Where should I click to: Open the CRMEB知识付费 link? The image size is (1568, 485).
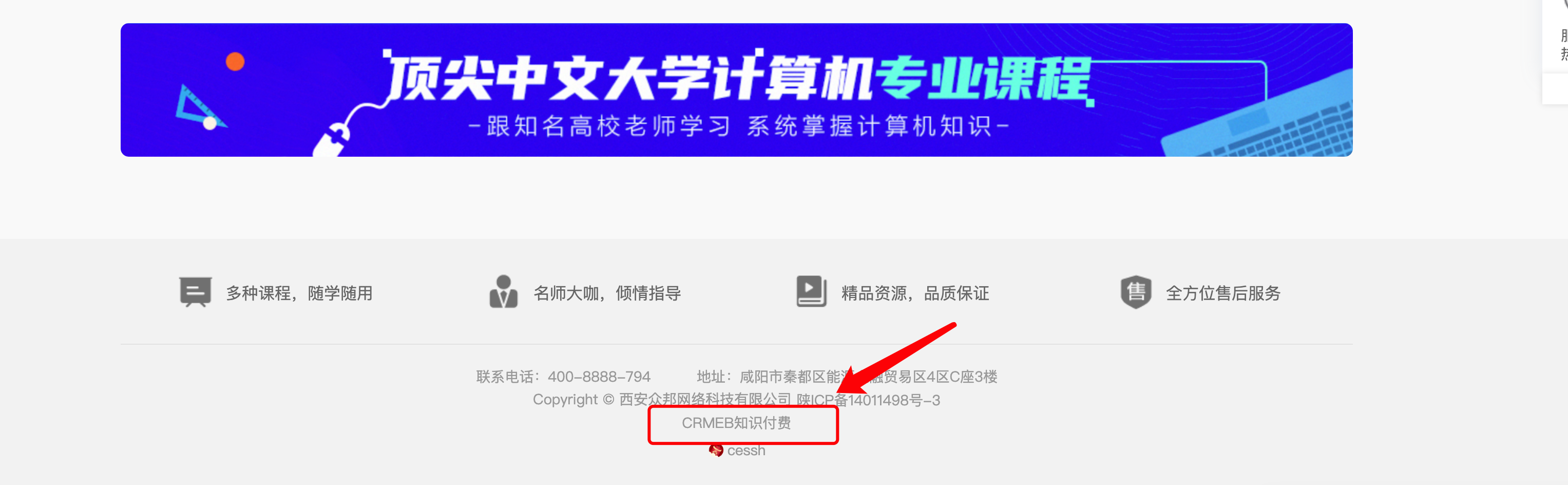click(736, 423)
